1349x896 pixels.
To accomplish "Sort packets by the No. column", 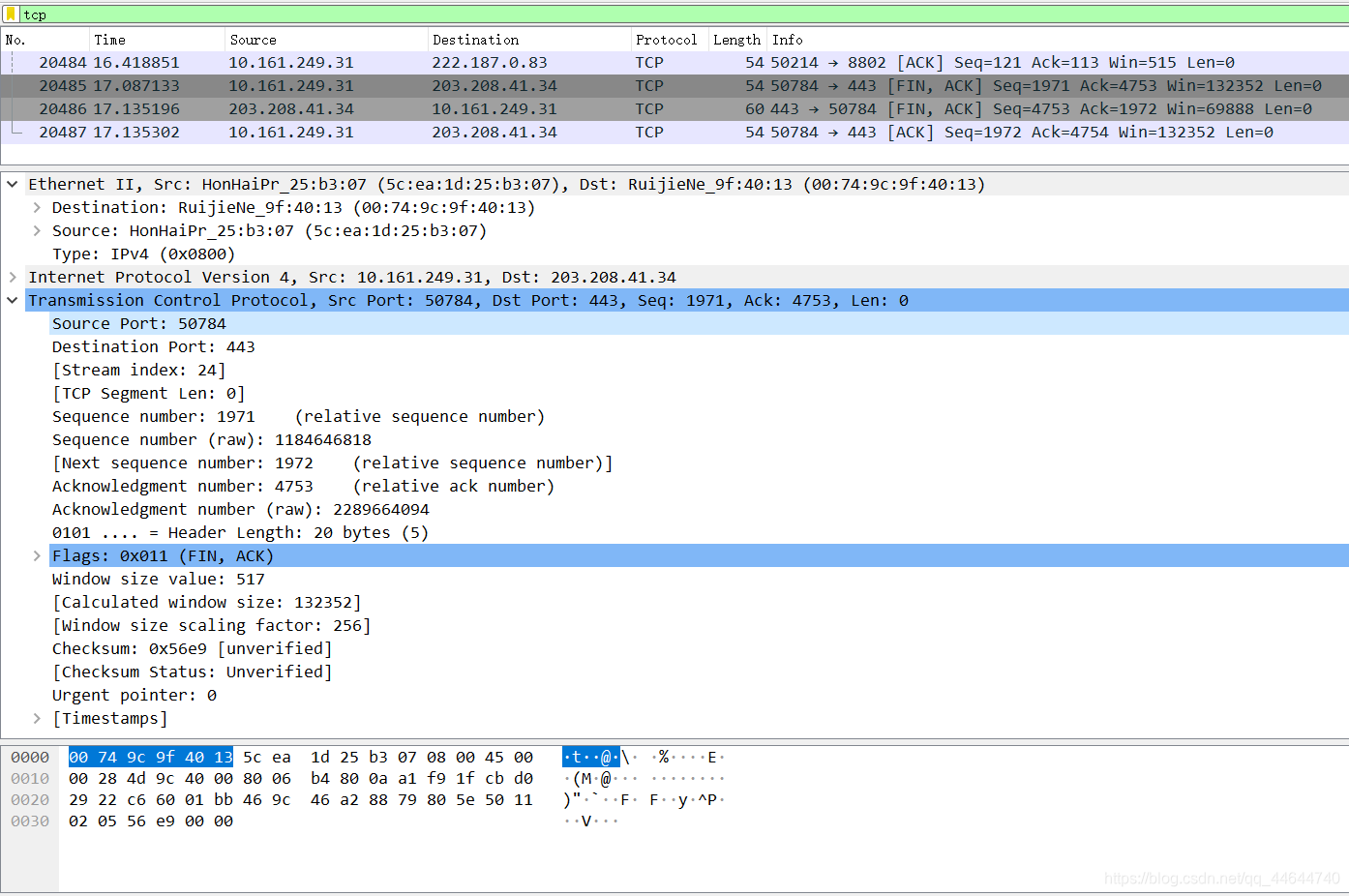I will point(45,40).
